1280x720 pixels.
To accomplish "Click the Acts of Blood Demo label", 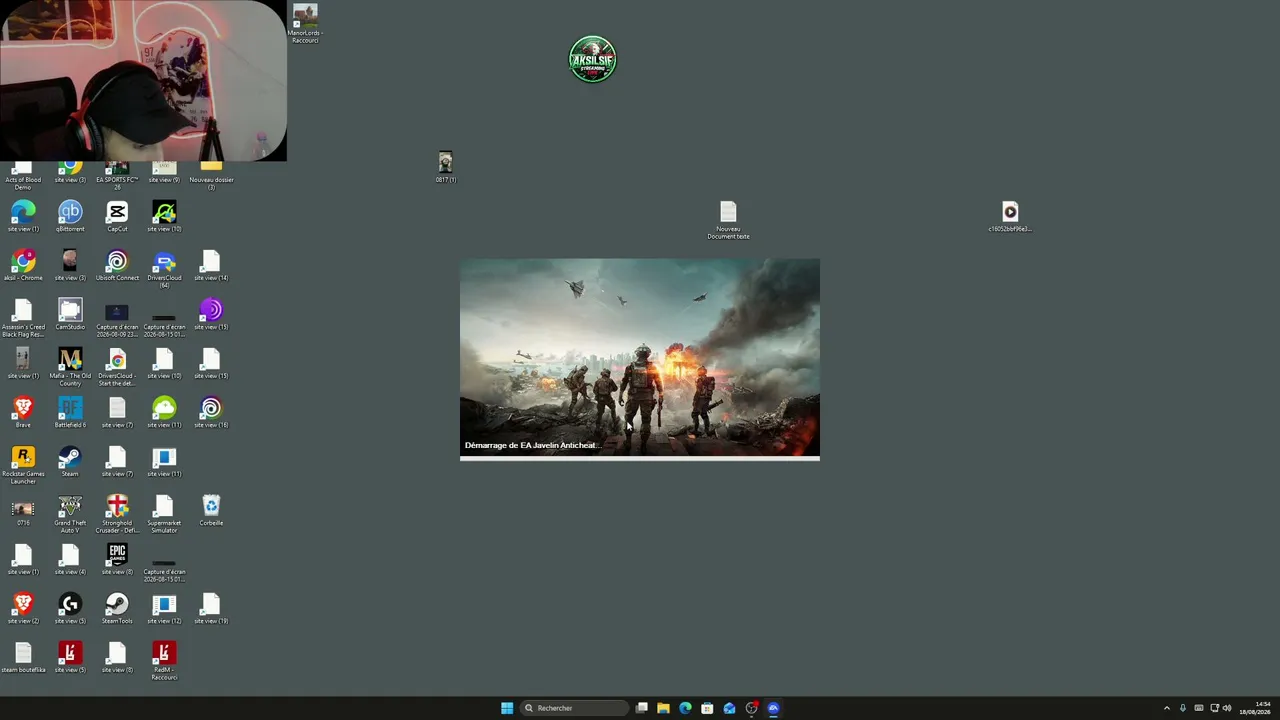I will pyautogui.click(x=23, y=183).
